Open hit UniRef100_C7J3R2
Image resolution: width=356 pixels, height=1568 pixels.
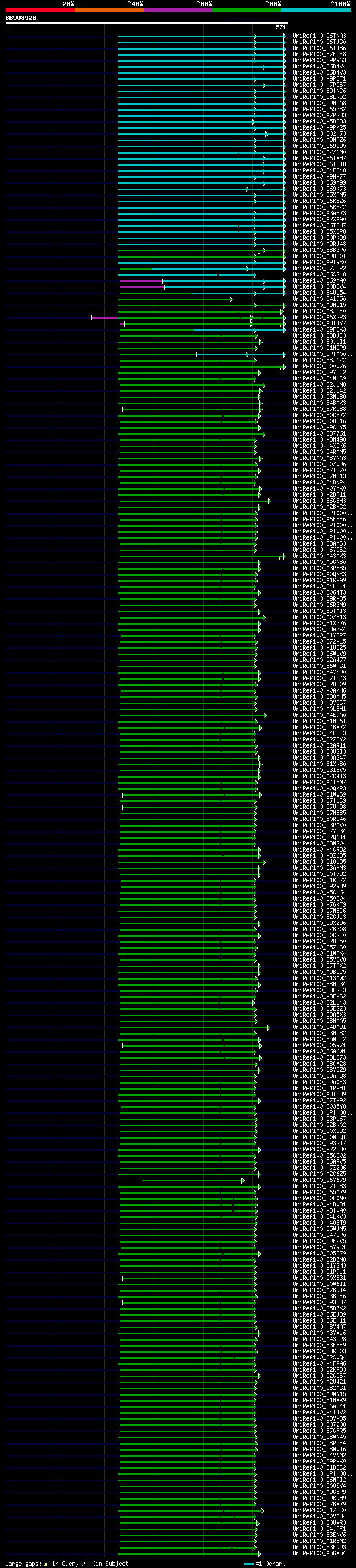[x=319, y=269]
